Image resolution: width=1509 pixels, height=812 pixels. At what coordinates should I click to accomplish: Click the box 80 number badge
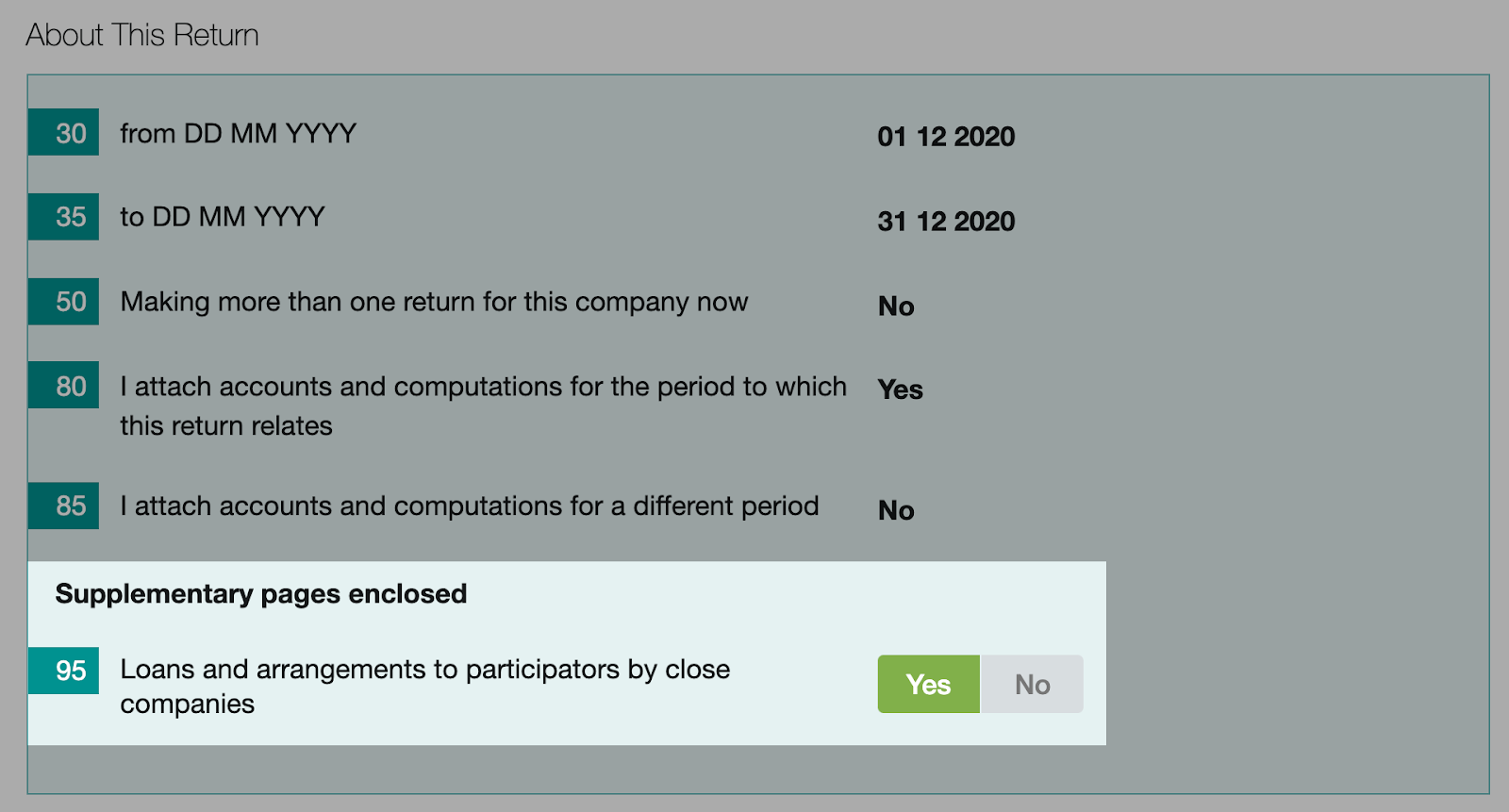coord(63,386)
